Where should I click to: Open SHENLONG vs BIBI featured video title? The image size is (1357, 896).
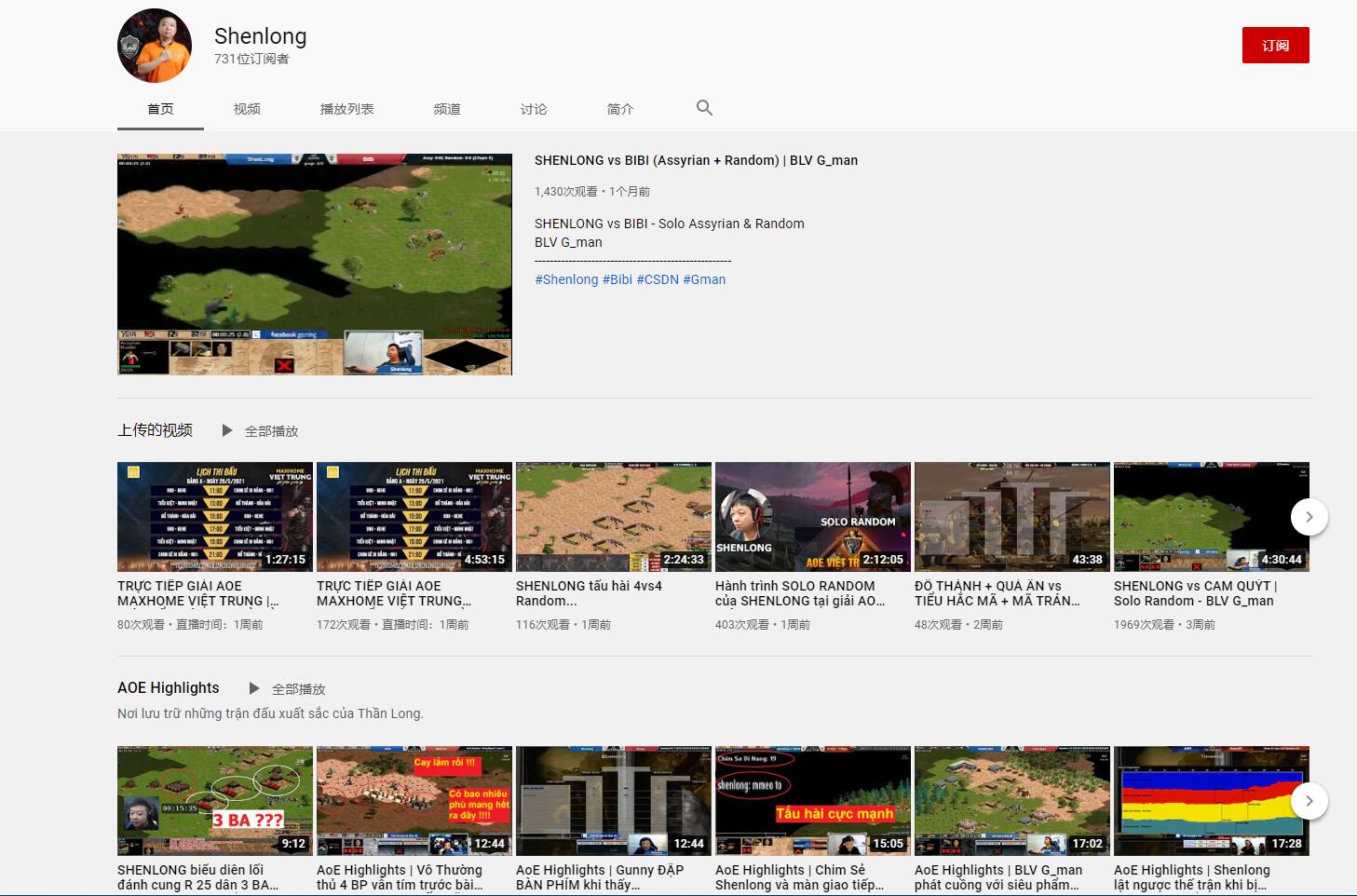(x=696, y=160)
